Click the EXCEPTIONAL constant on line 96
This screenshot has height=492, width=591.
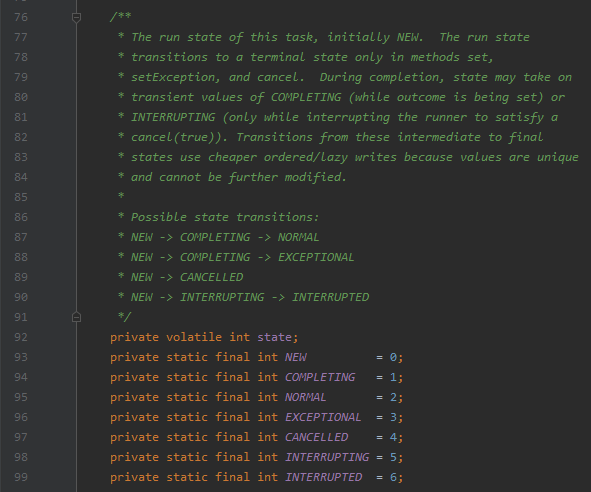(x=323, y=417)
